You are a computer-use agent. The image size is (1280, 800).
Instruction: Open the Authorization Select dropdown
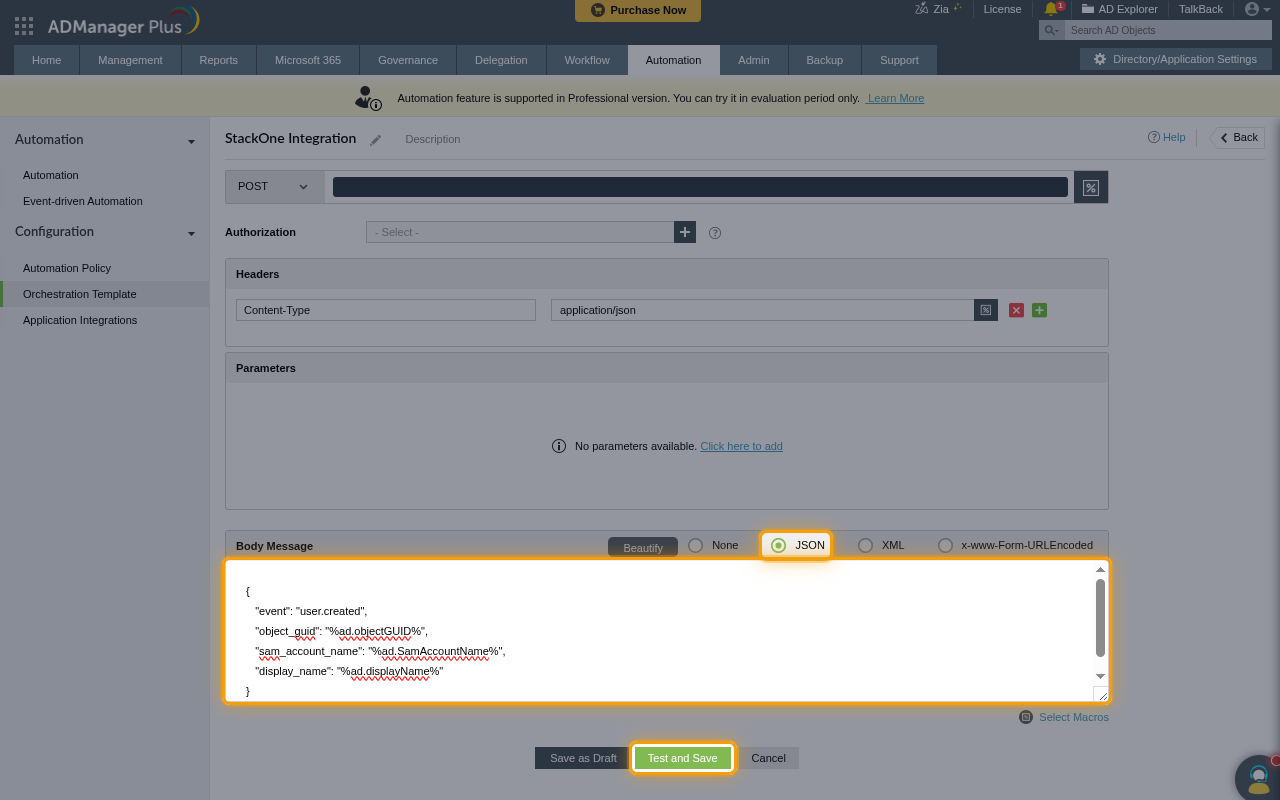pos(520,232)
